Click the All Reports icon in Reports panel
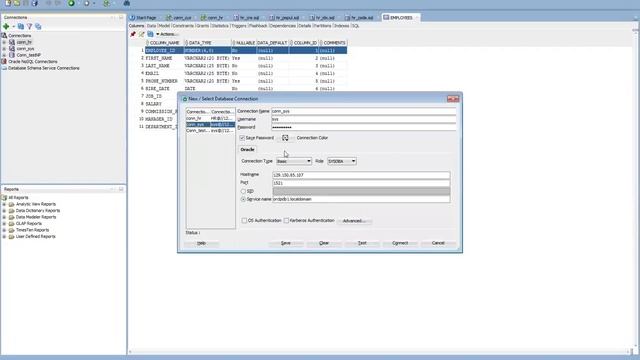Viewport: 640px width, 360px height. [x=4, y=198]
